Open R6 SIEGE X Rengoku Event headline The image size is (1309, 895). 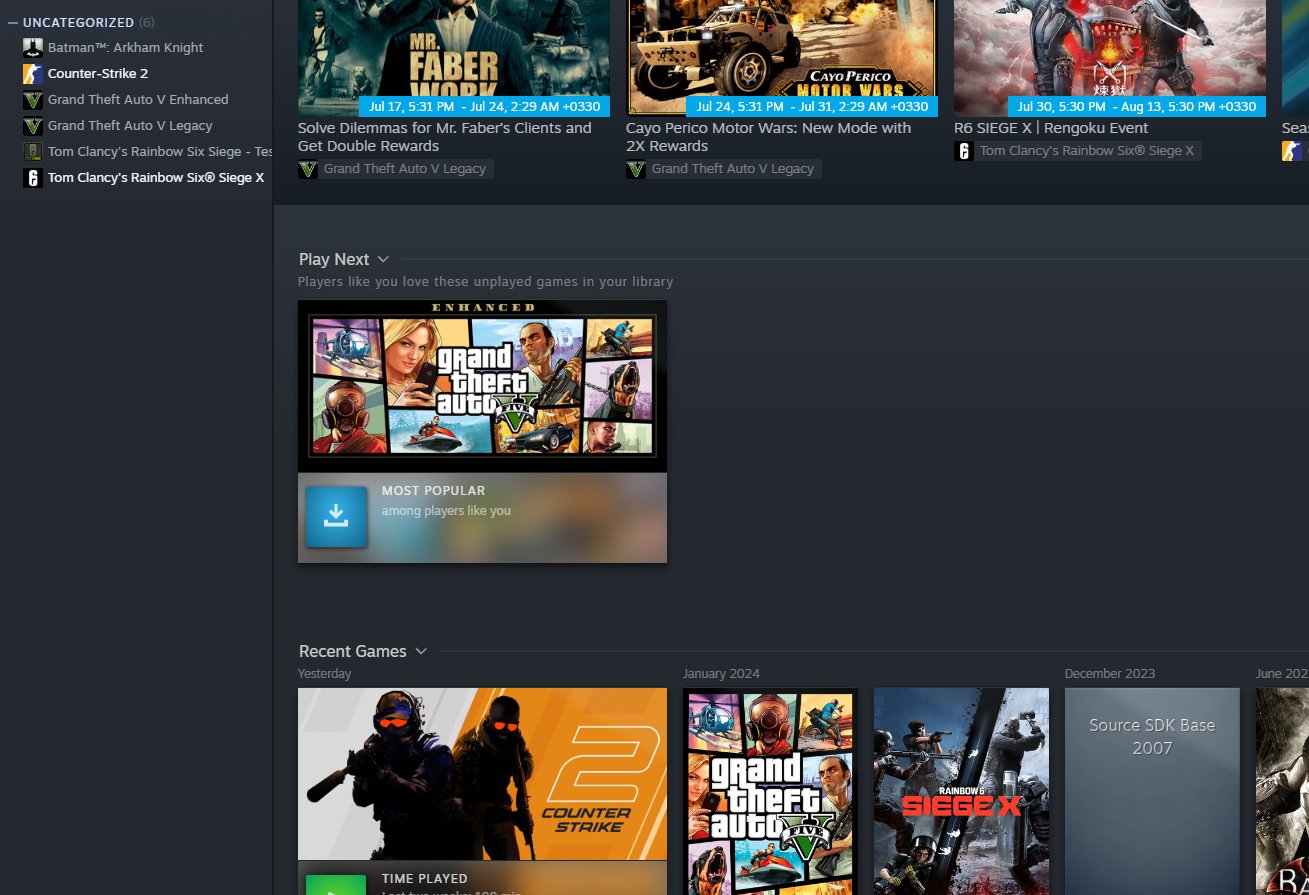1051,128
